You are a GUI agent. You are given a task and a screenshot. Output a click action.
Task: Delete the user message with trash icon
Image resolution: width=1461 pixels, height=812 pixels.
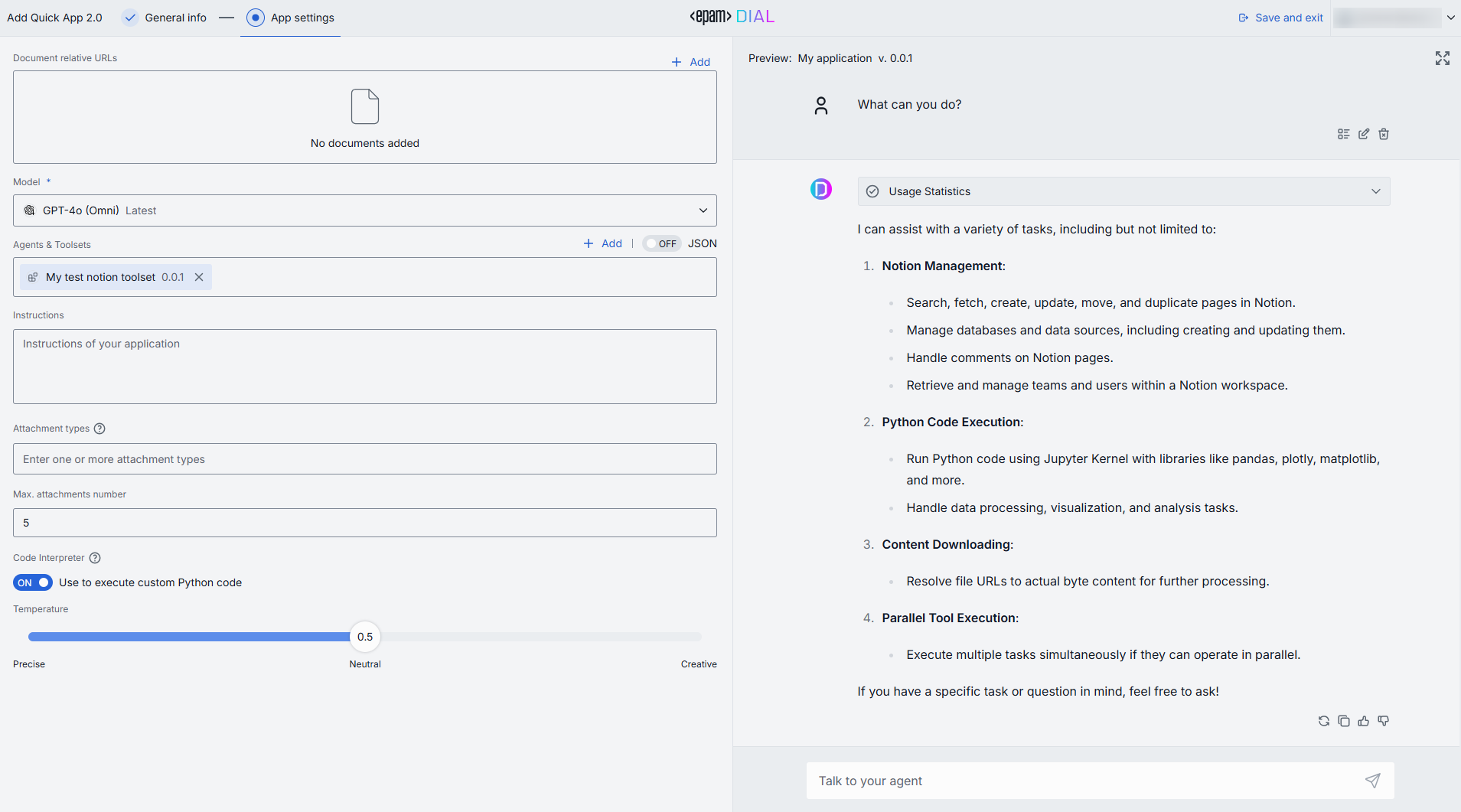click(x=1383, y=134)
